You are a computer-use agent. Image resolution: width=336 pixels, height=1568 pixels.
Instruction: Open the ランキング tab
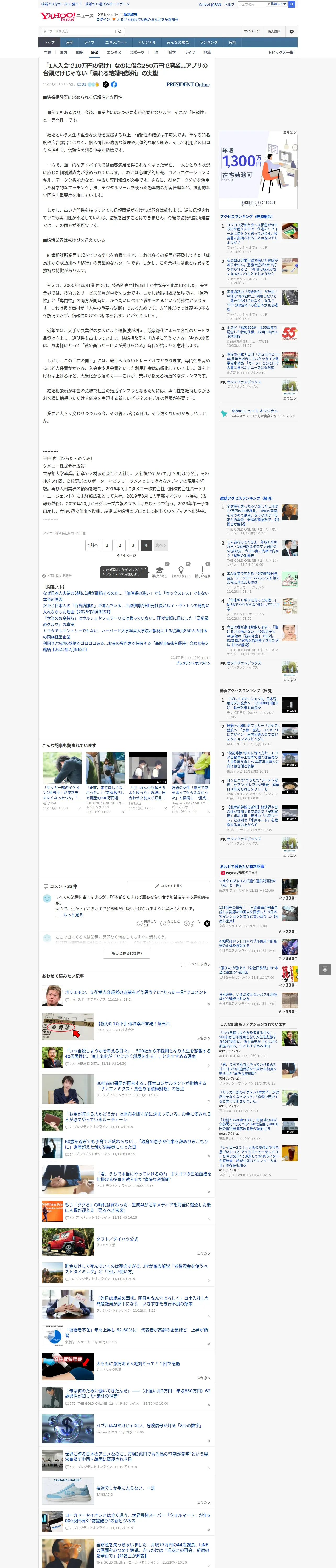(209, 43)
